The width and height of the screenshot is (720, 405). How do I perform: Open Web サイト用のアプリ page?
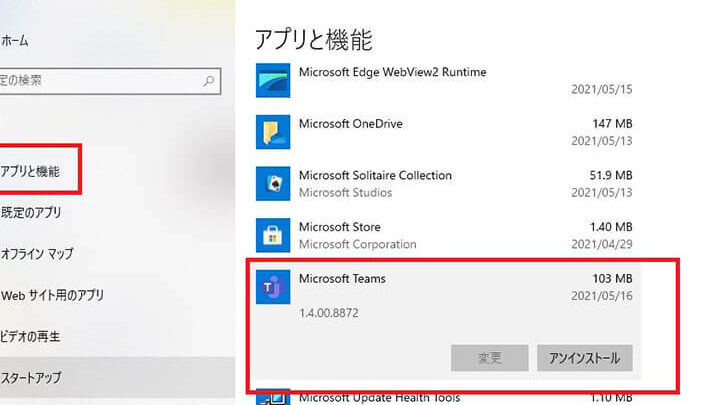[52, 295]
